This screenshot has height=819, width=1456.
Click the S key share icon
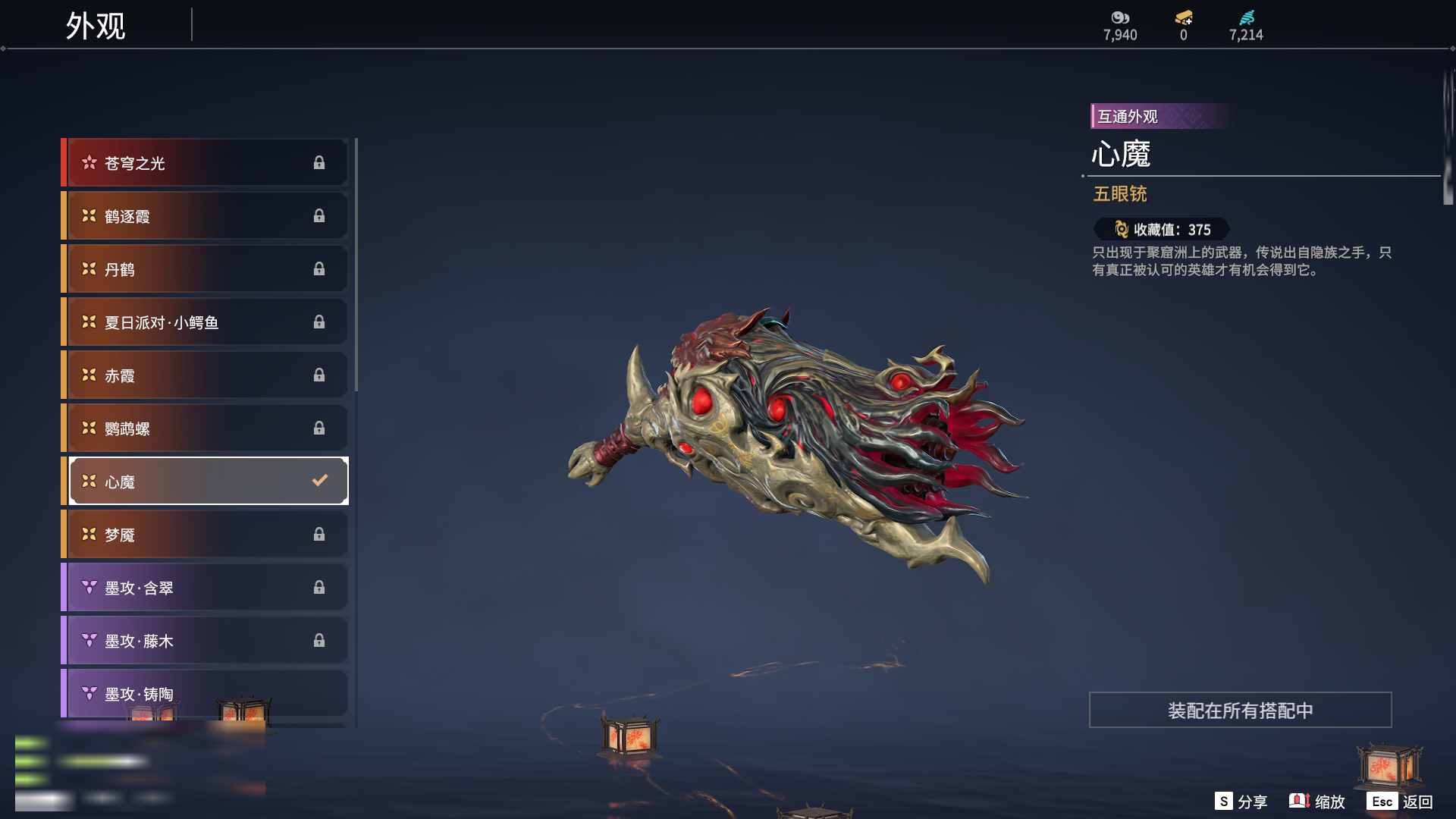click(x=1223, y=802)
